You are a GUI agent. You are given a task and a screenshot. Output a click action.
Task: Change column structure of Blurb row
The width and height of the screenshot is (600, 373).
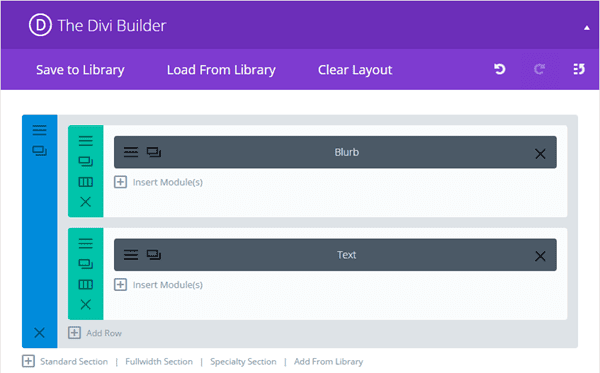point(86,182)
